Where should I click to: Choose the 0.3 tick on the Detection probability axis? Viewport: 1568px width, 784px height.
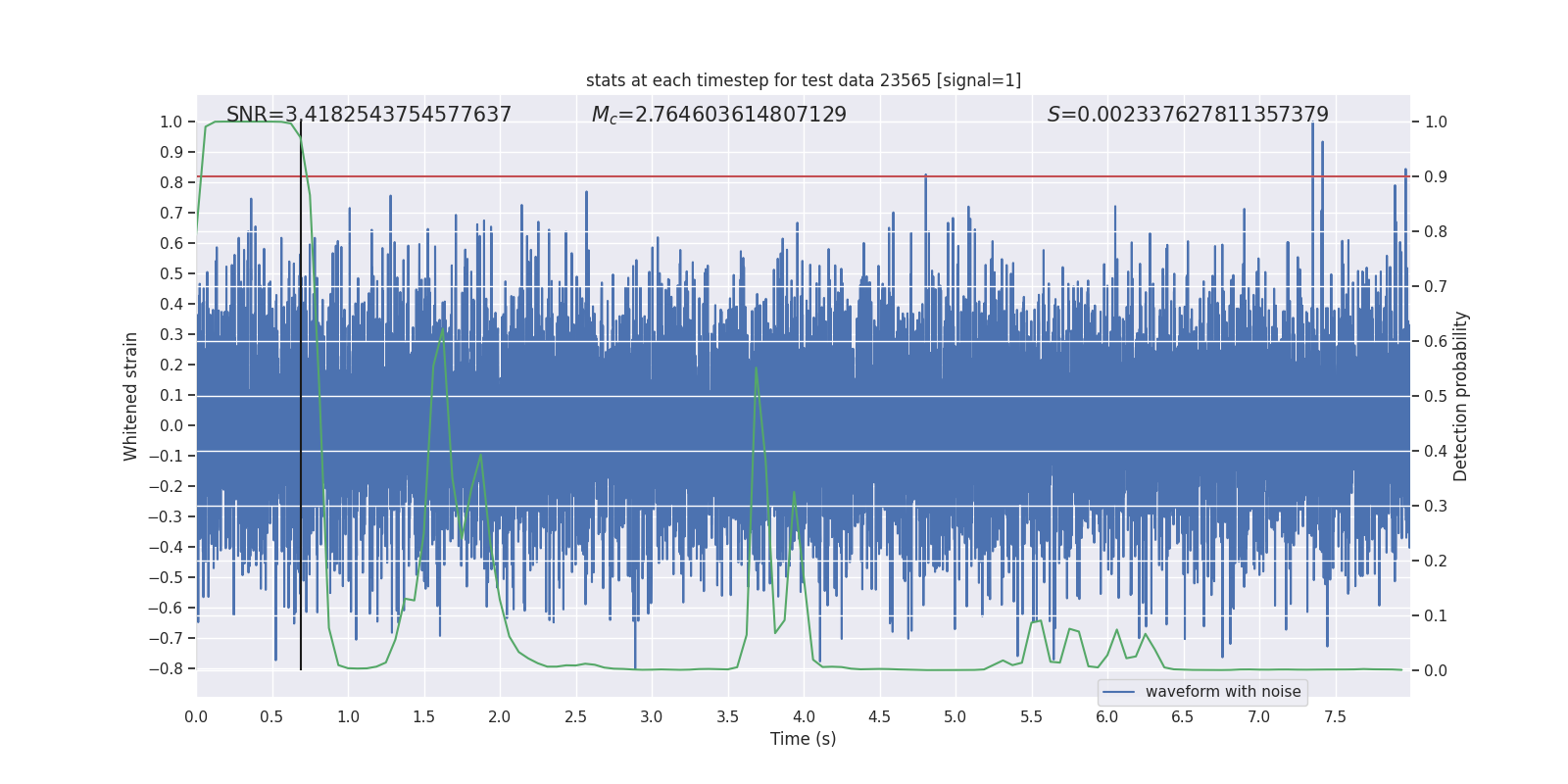[x=1436, y=507]
